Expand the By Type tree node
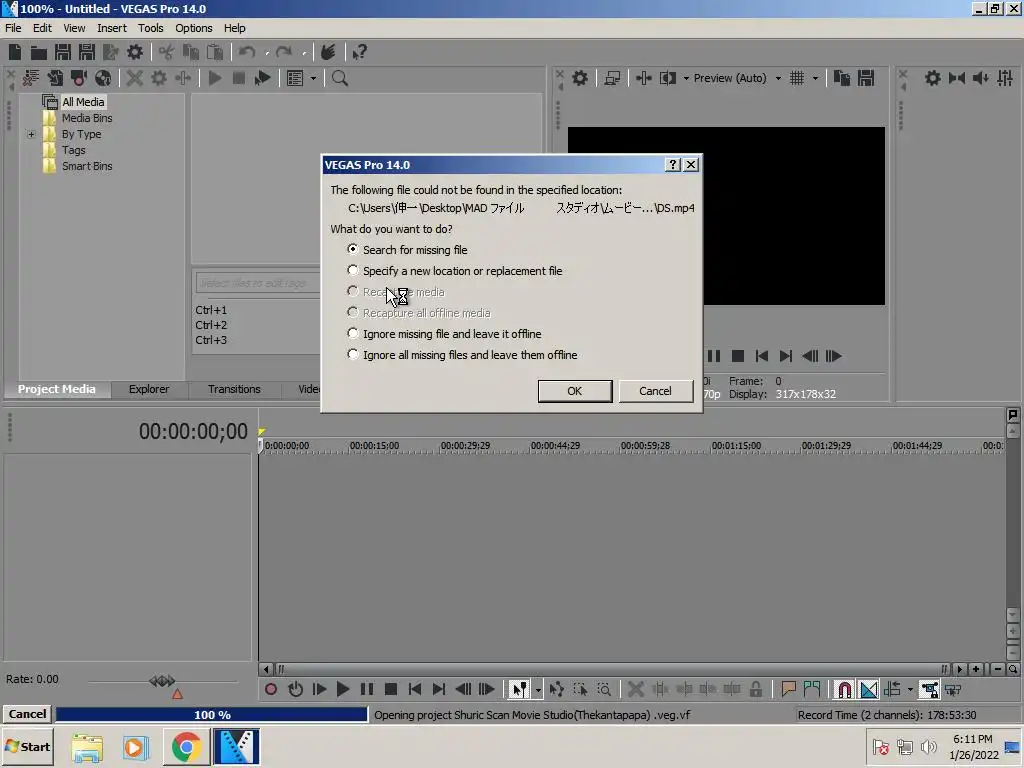 click(x=31, y=135)
